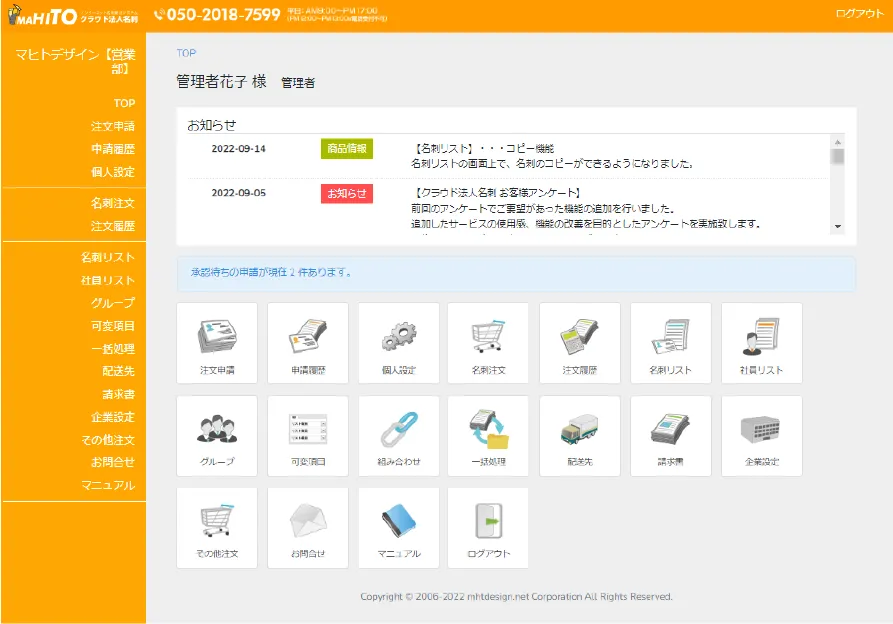Open 個人設定 via its gear icon
This screenshot has height=624, width=893.
tap(398, 342)
